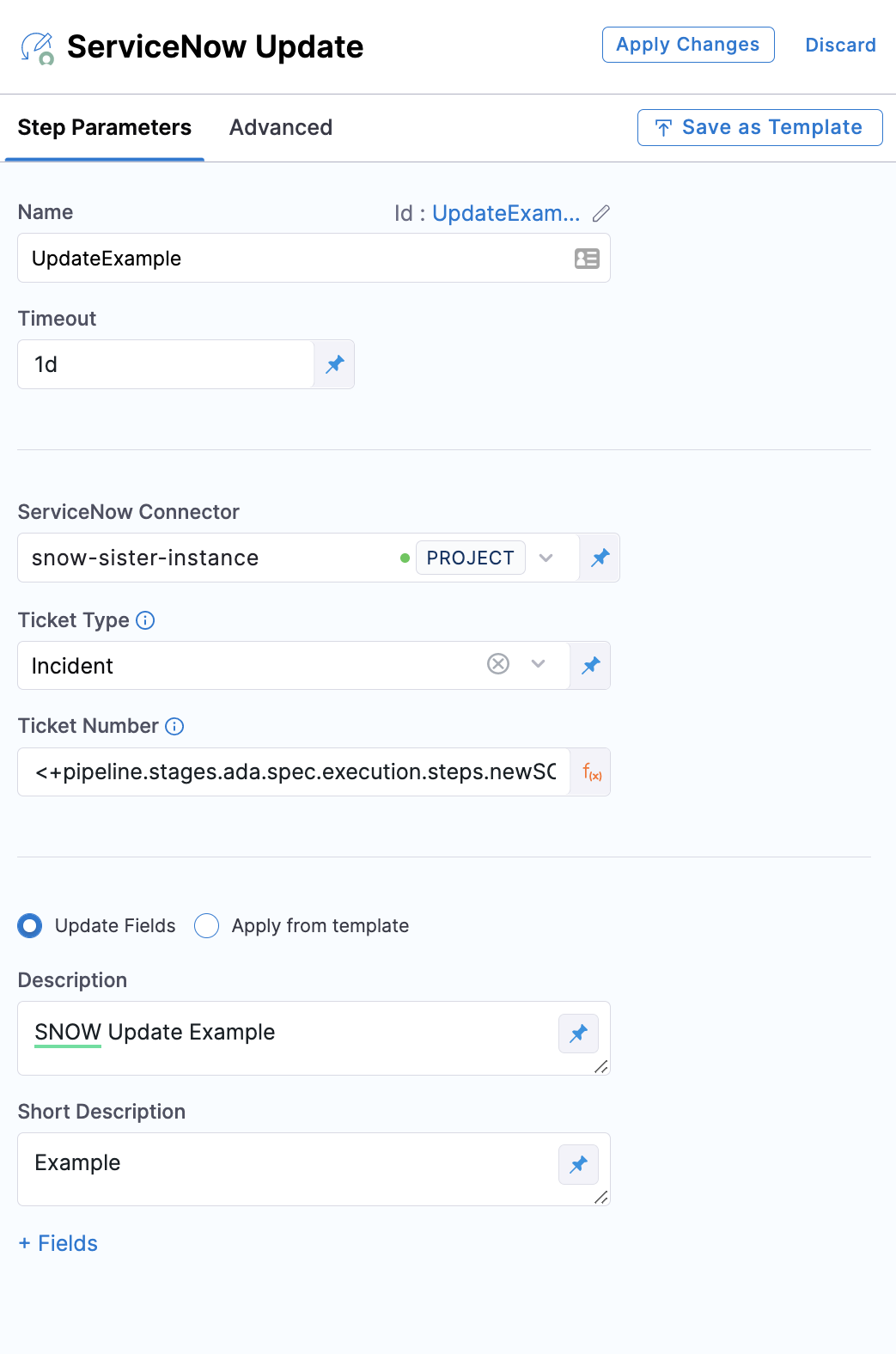The image size is (896, 1354).
Task: Click the pin icon beside Timeout
Action: (x=335, y=364)
